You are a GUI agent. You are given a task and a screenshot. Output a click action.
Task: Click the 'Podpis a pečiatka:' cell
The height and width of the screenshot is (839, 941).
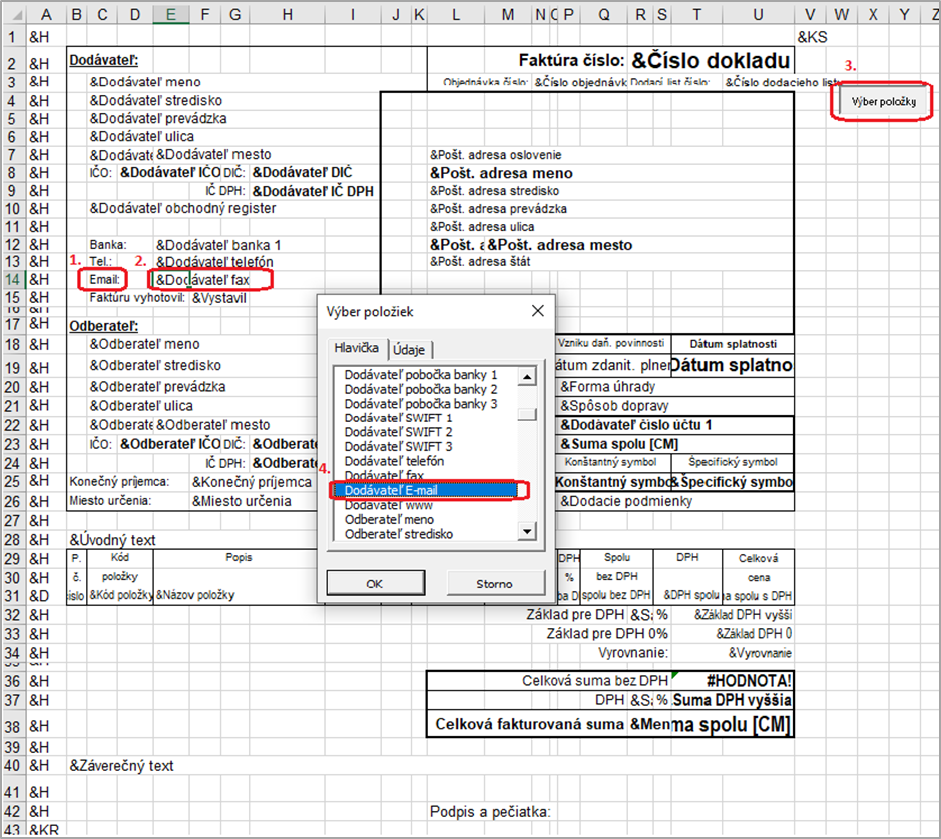(490, 812)
